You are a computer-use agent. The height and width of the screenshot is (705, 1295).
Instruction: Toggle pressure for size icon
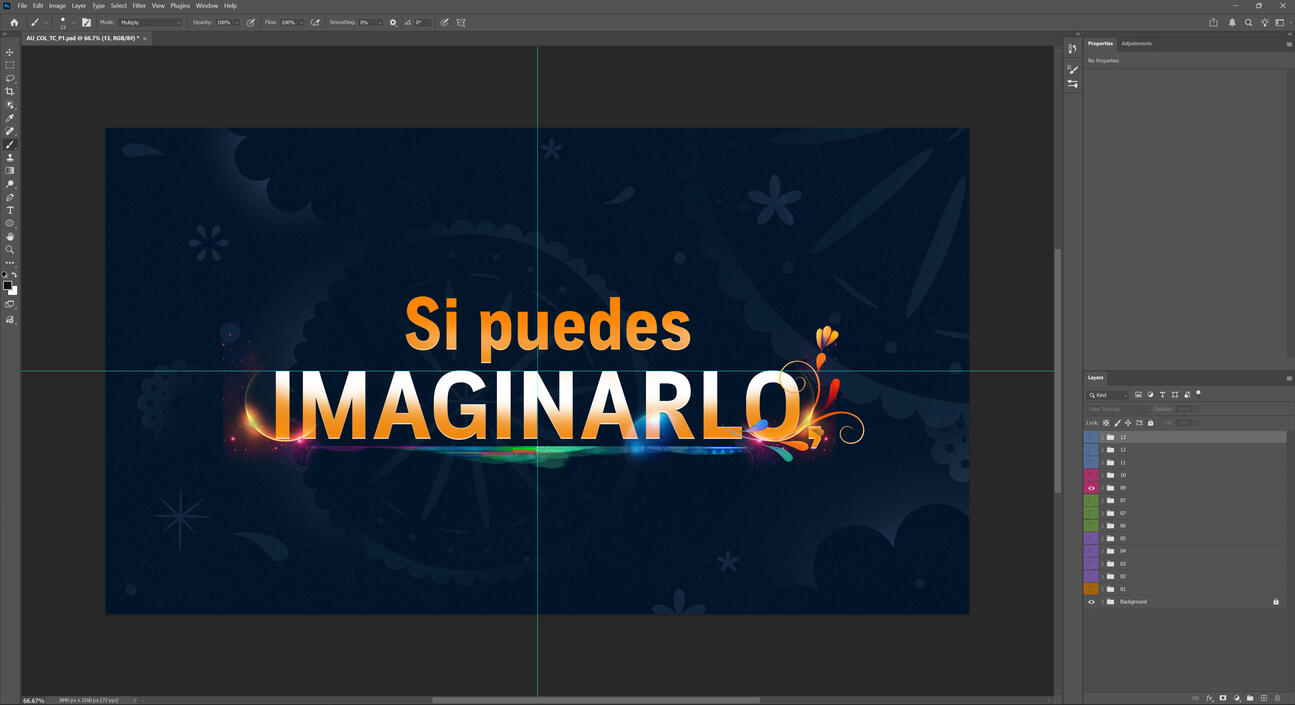tap(444, 22)
